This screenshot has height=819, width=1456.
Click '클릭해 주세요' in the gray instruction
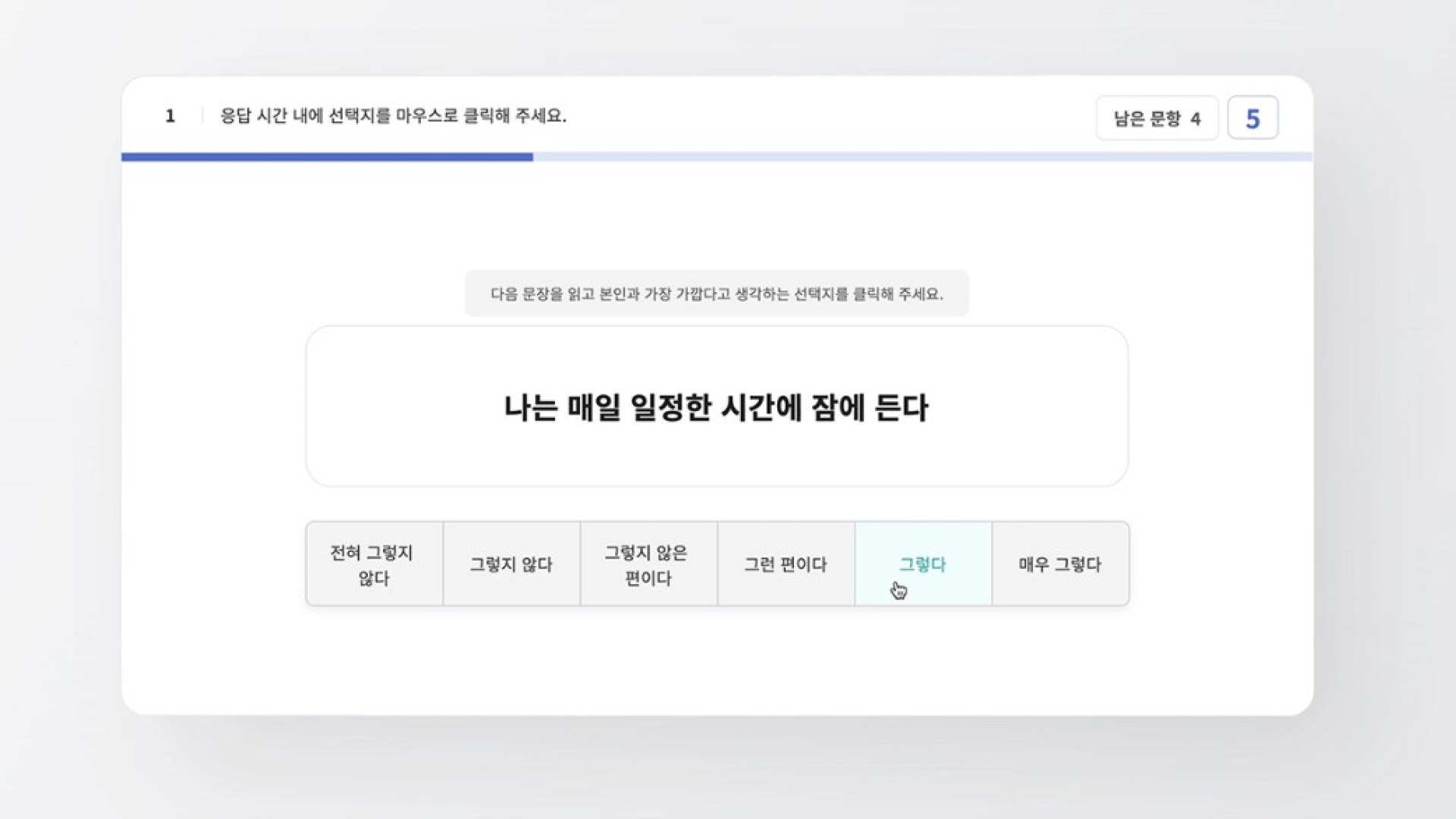click(x=899, y=293)
